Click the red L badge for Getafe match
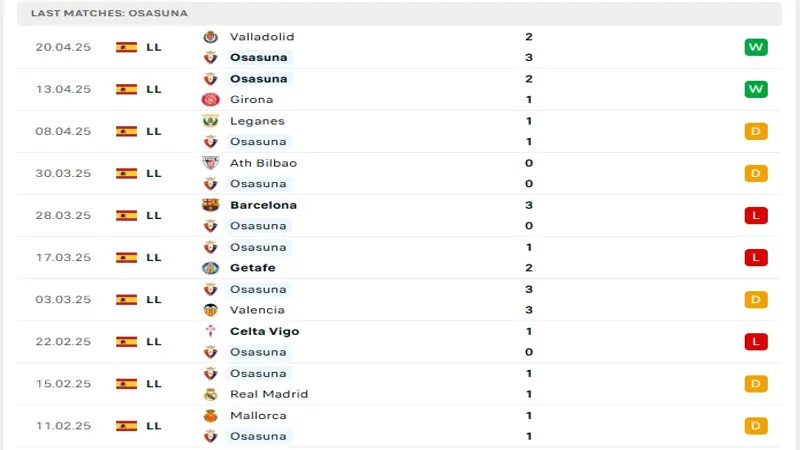This screenshot has width=800, height=450. click(756, 257)
